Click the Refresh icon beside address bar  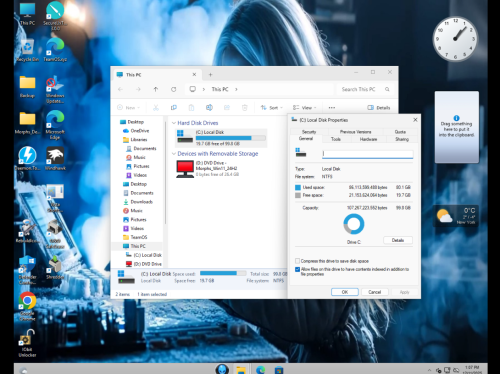coord(174,89)
